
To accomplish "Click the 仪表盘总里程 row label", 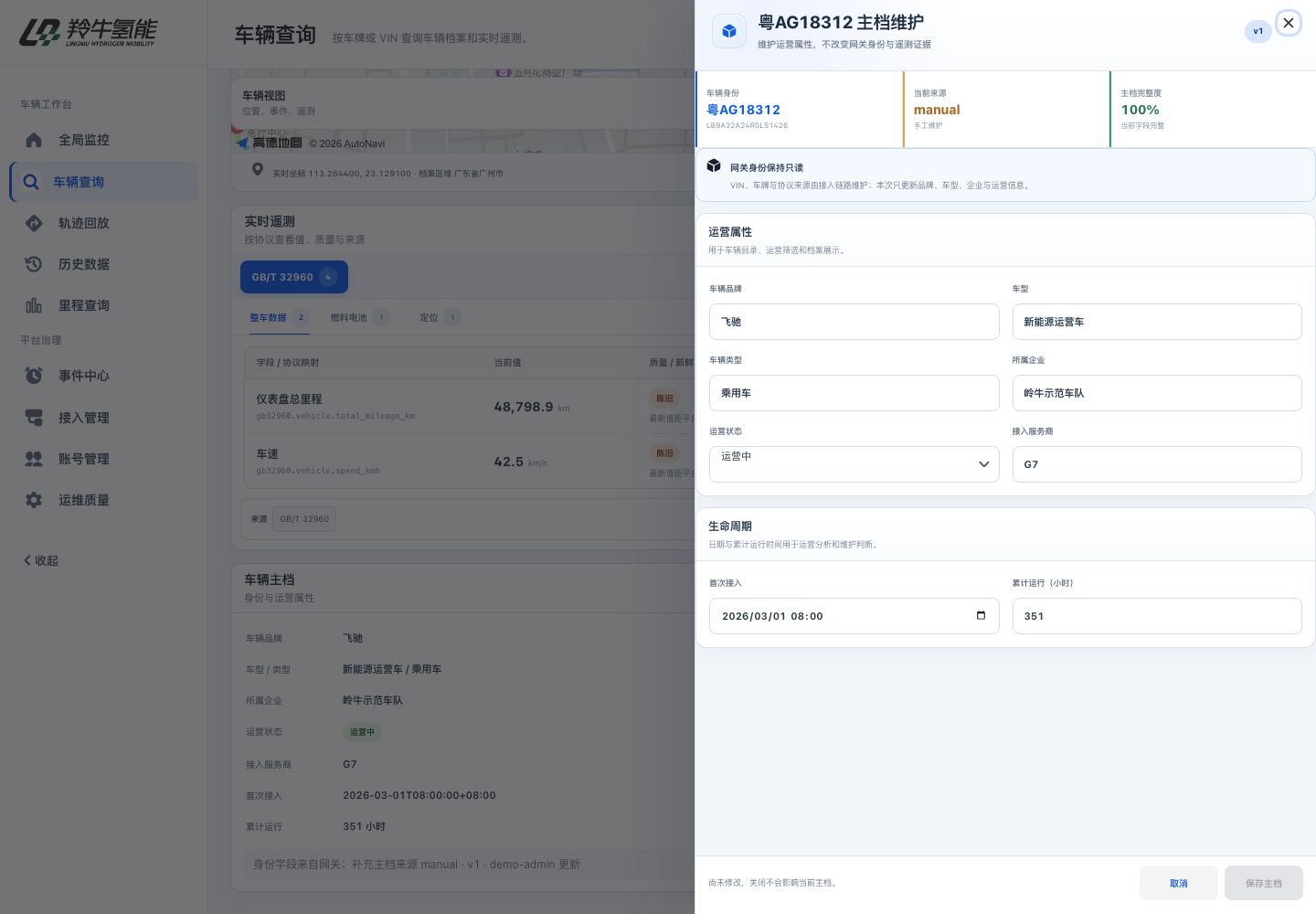I will [289, 399].
